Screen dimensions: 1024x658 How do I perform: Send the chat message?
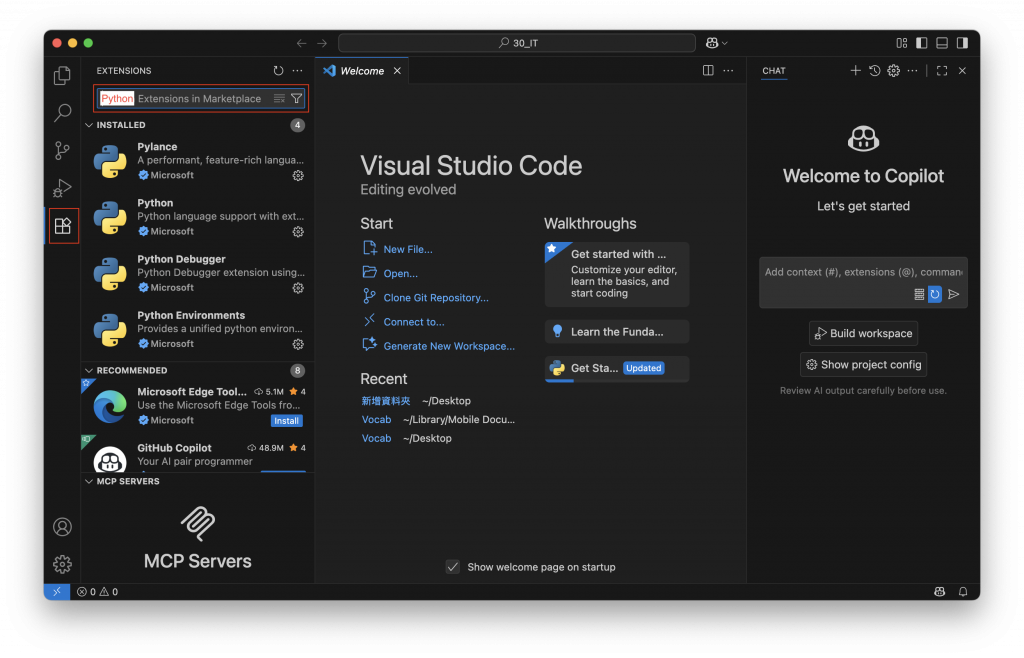(x=953, y=294)
